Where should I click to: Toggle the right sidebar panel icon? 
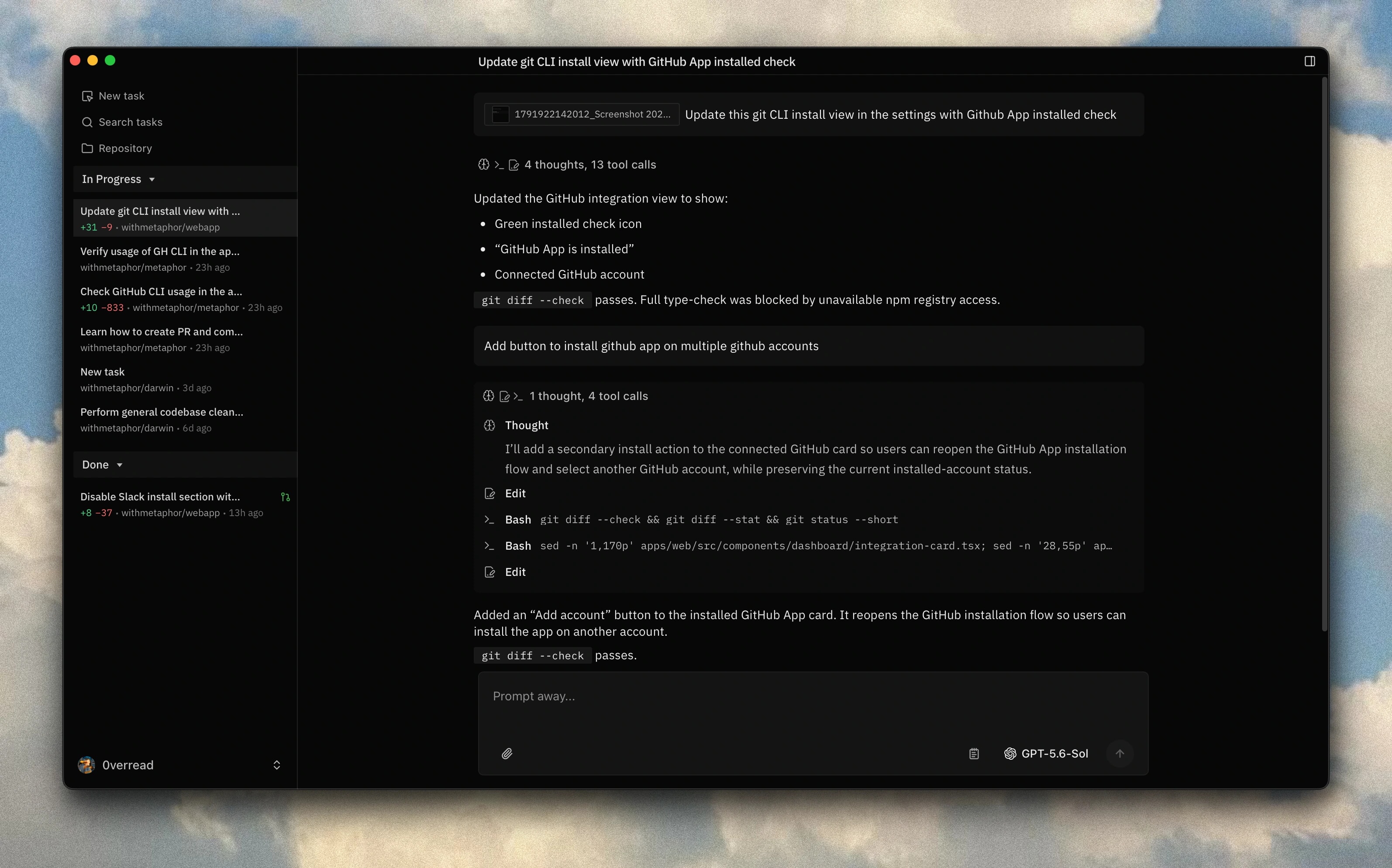coord(1309,62)
